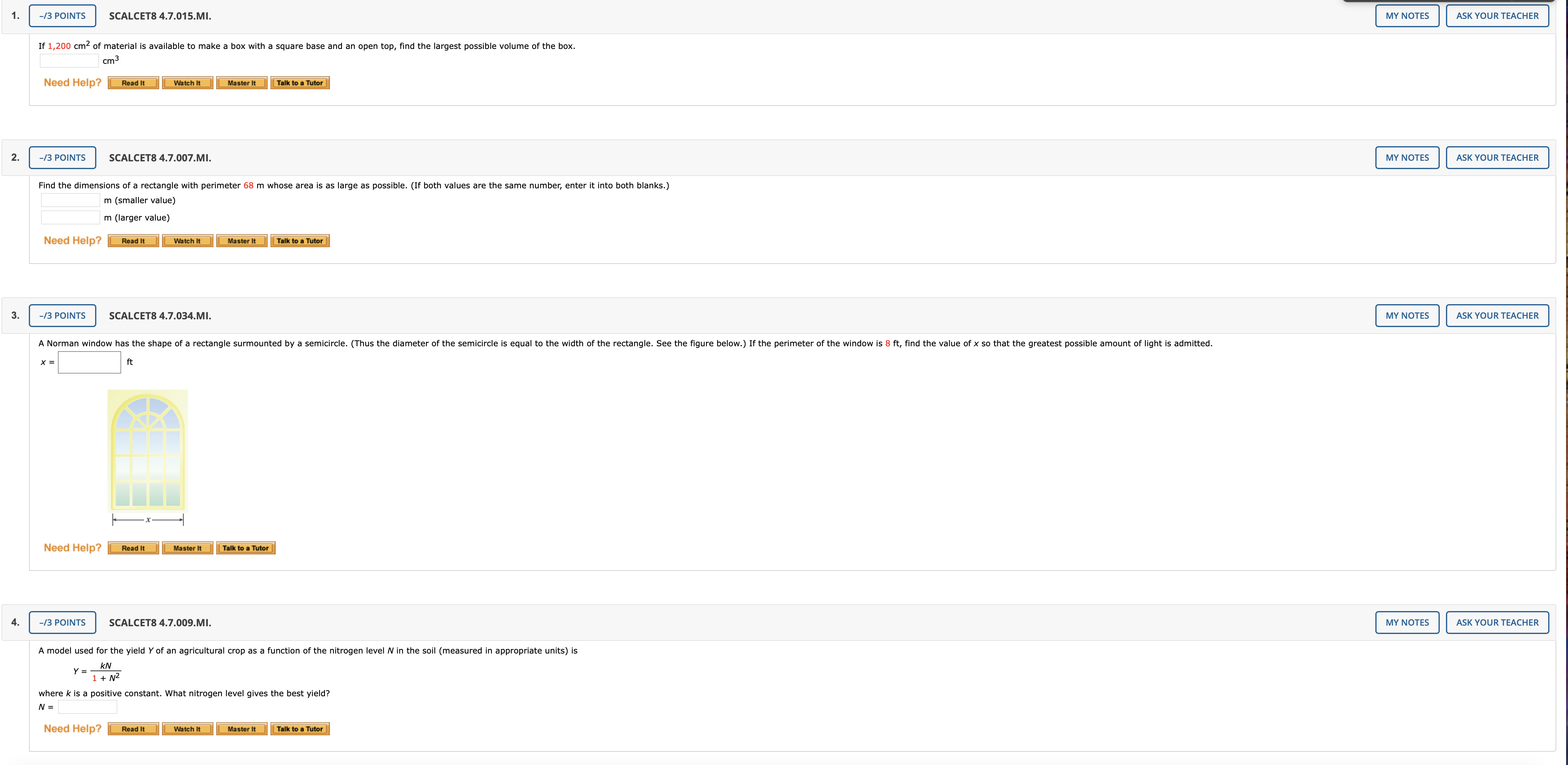
Task: Click Read It button for question 1
Action: (133, 83)
